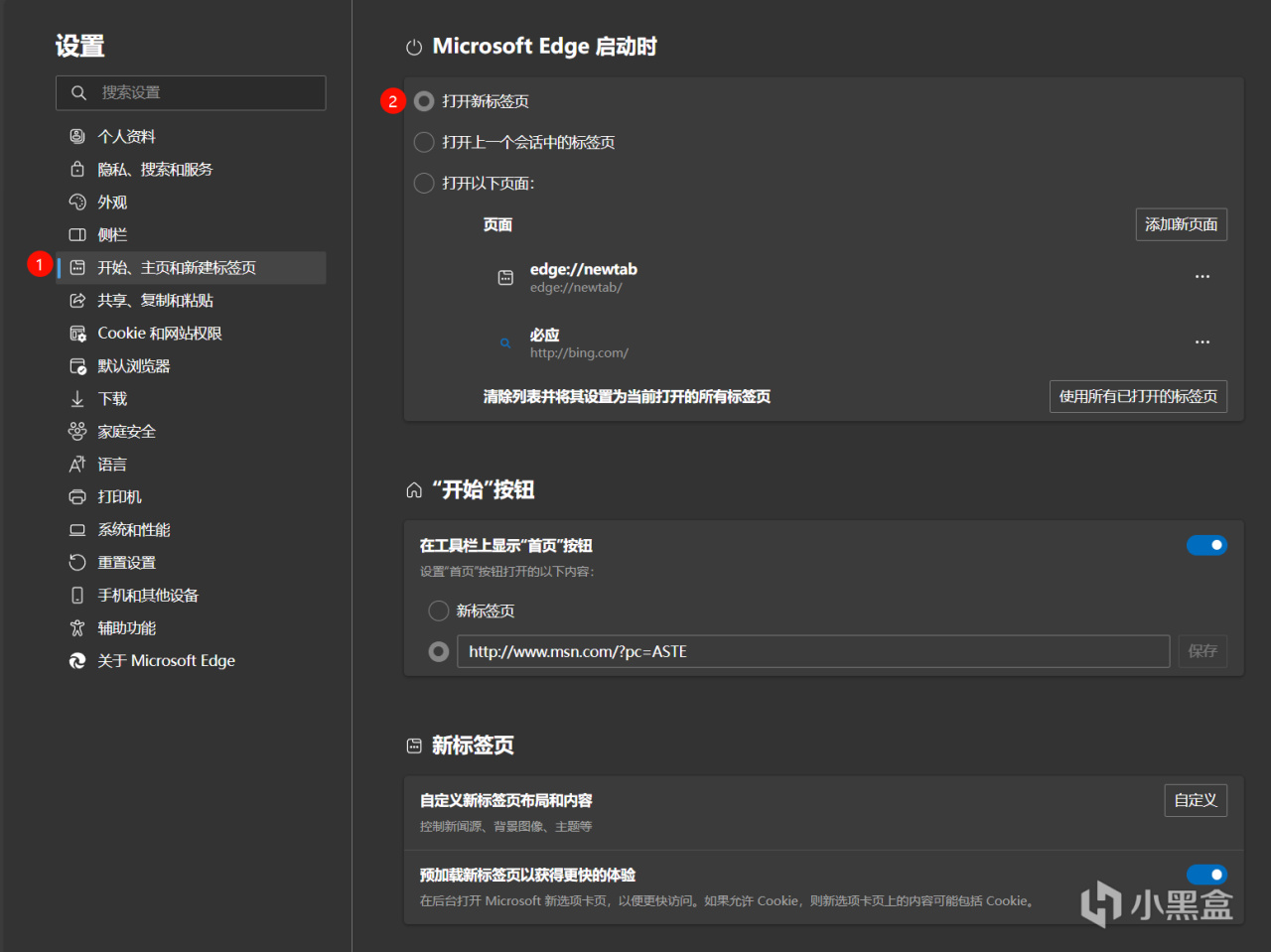Viewport: 1271px width, 952px height.
Task: Click the 语言 language icon
Action: (x=77, y=464)
